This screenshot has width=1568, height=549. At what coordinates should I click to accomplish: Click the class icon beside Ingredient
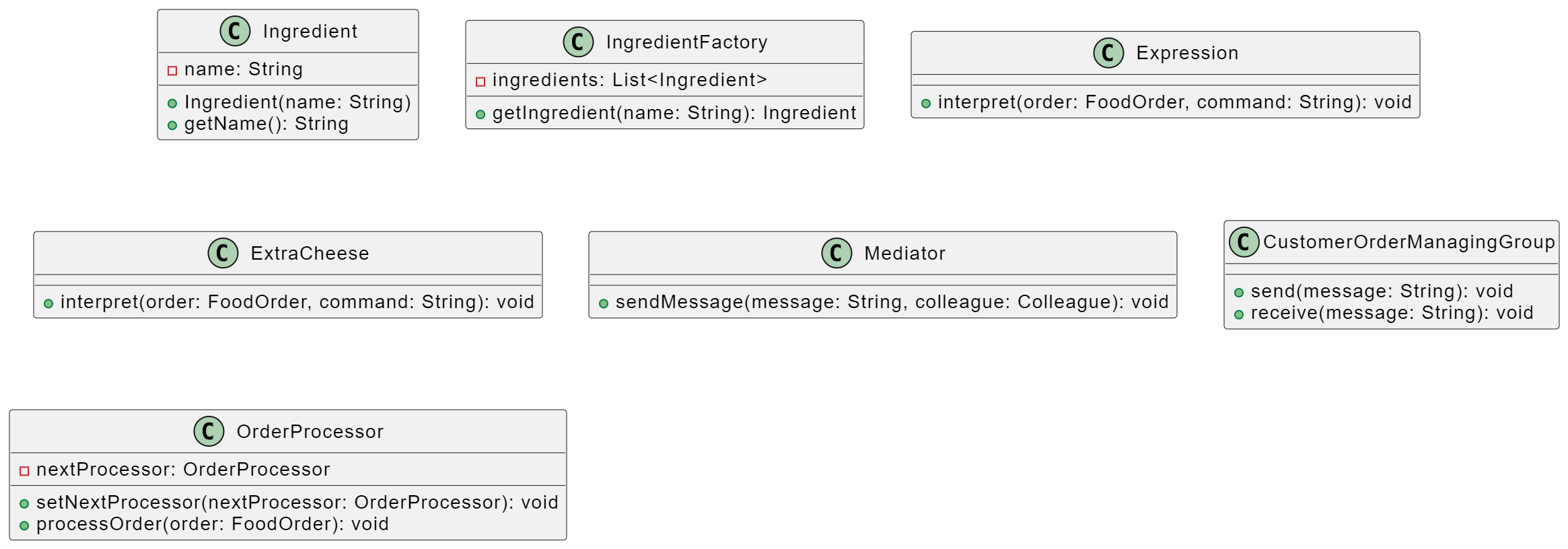(x=235, y=31)
